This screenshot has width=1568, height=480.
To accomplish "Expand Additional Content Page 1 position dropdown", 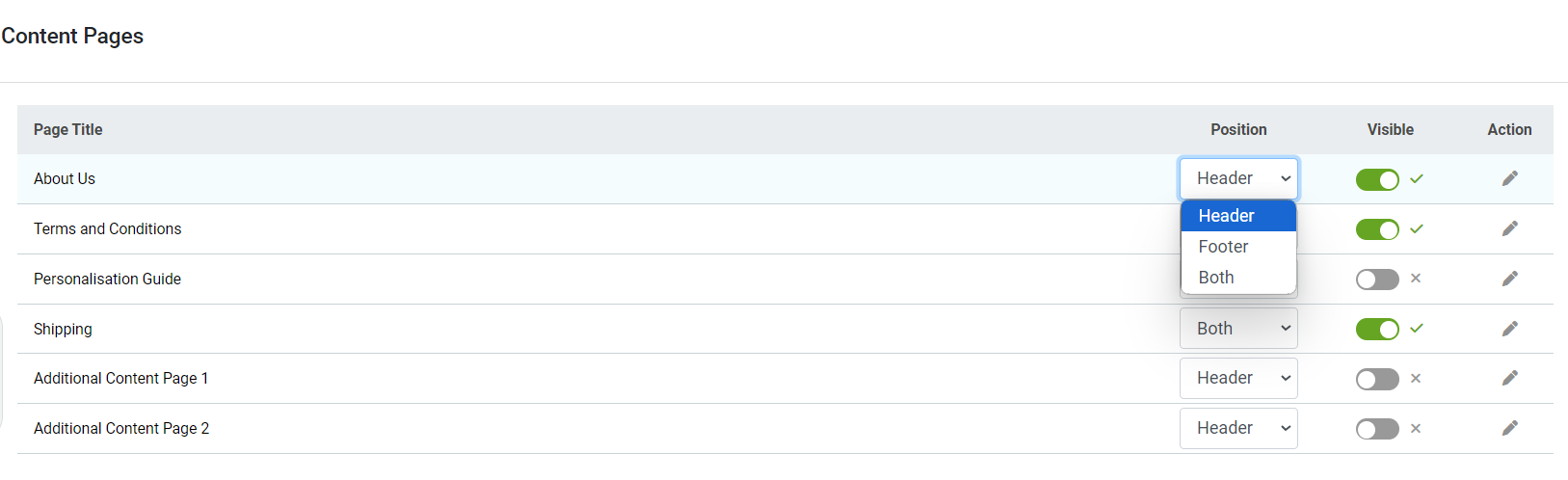I will pyautogui.click(x=1238, y=378).
